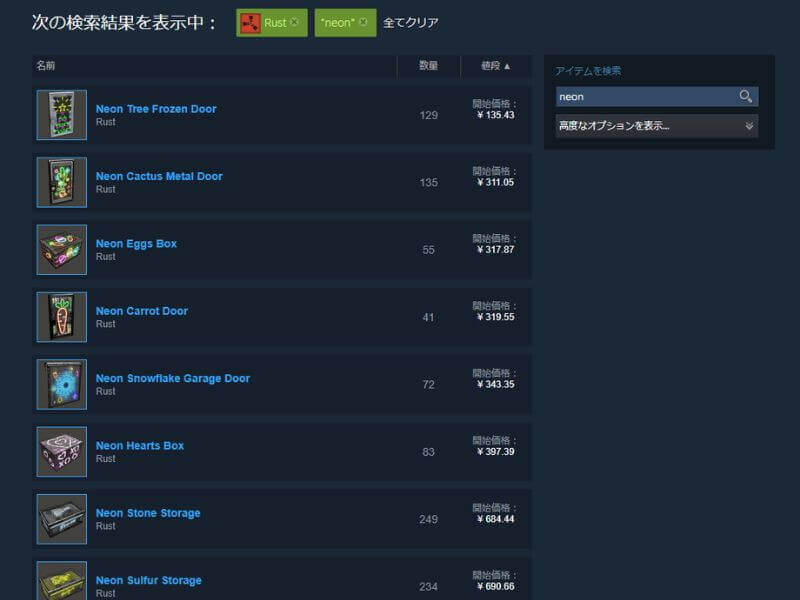Viewport: 800px width, 600px height.
Task: Click Neon Stone Storage thumbnail
Action: (62, 519)
